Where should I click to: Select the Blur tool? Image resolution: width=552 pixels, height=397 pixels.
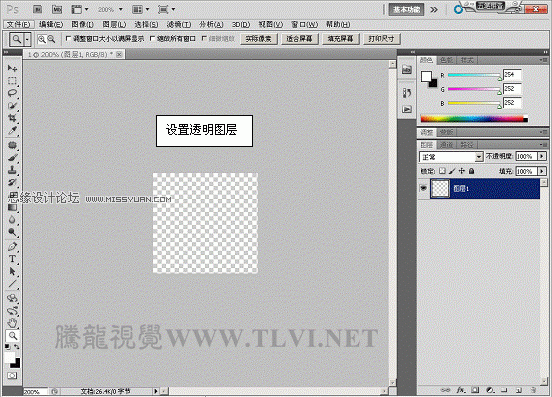[x=12, y=220]
